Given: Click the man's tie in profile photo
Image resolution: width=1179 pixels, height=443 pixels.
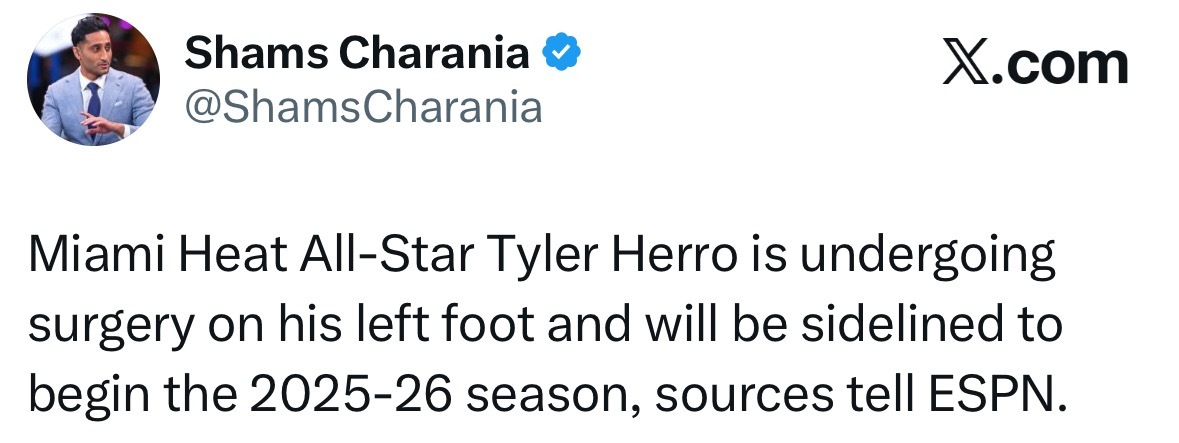Looking at the screenshot, I should 93,105.
